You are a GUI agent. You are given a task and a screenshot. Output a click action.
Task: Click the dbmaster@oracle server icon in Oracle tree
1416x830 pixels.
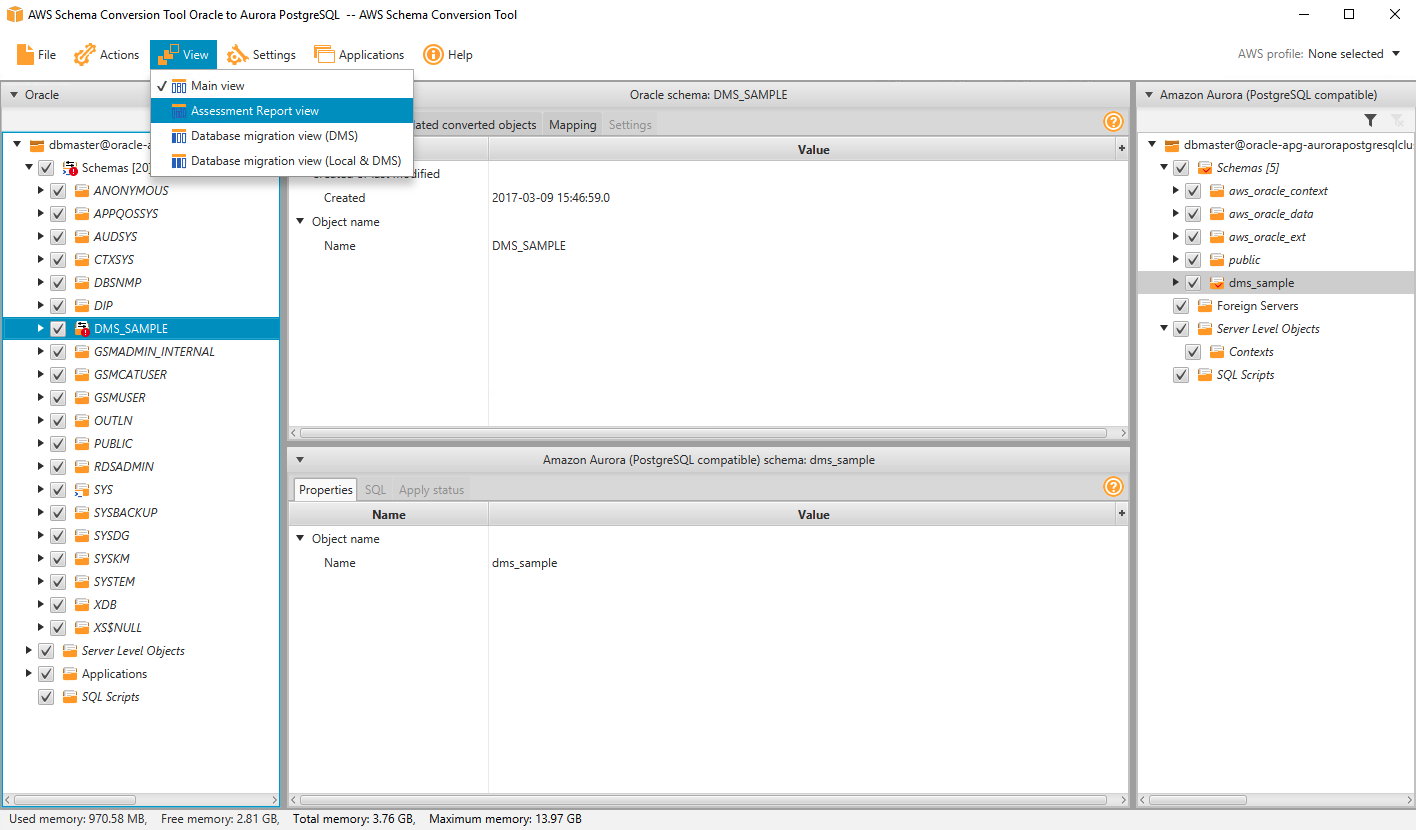coord(37,145)
